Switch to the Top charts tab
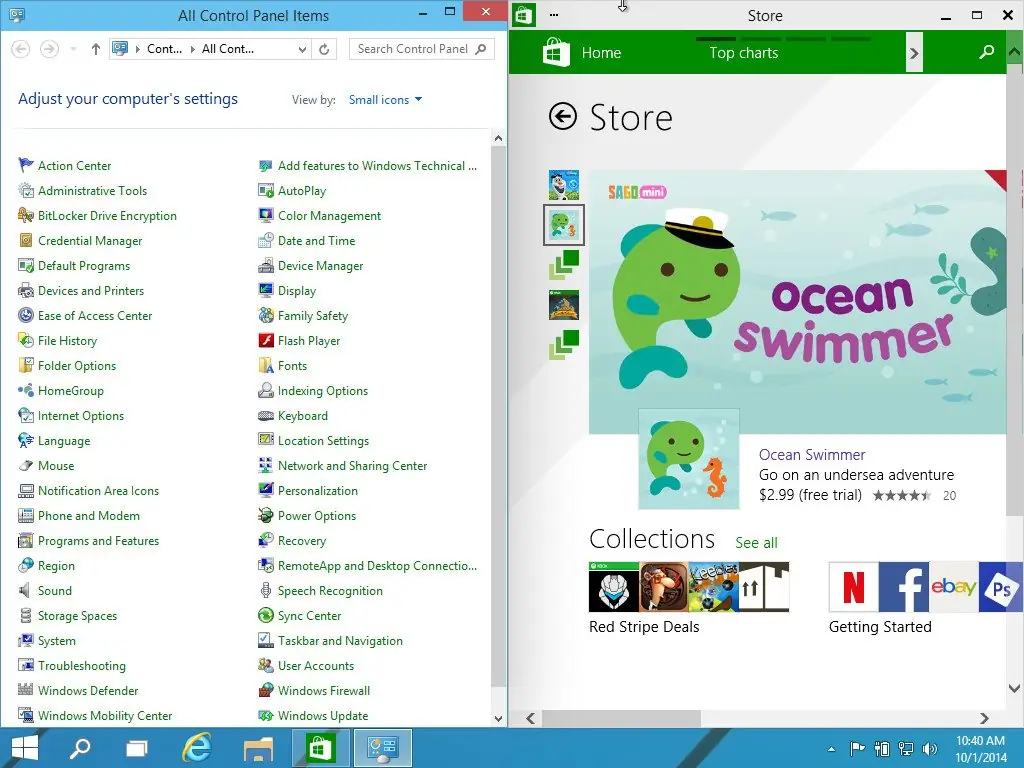 (x=742, y=52)
